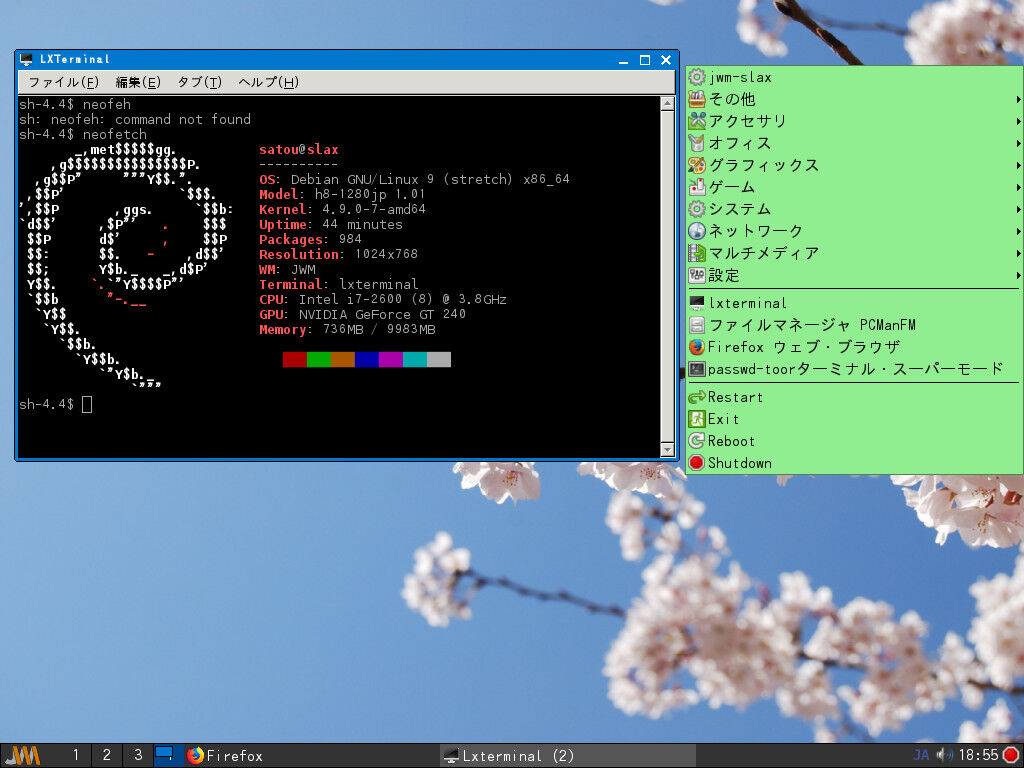Click the red color block in neofetch
This screenshot has width=1024, height=768.
pos(295,359)
